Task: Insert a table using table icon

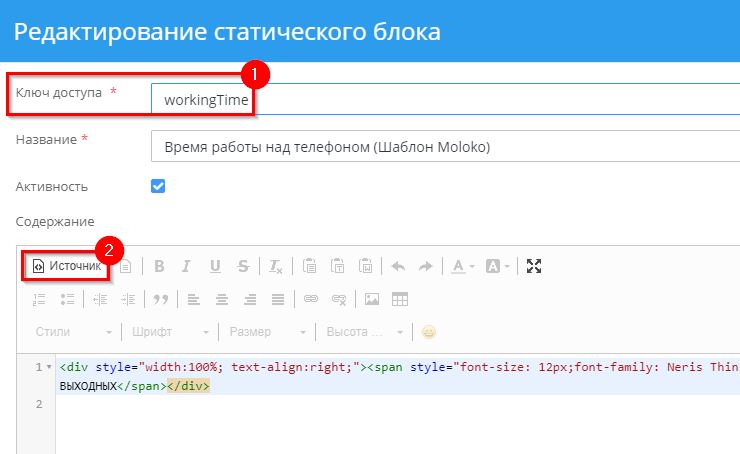Action: click(400, 298)
